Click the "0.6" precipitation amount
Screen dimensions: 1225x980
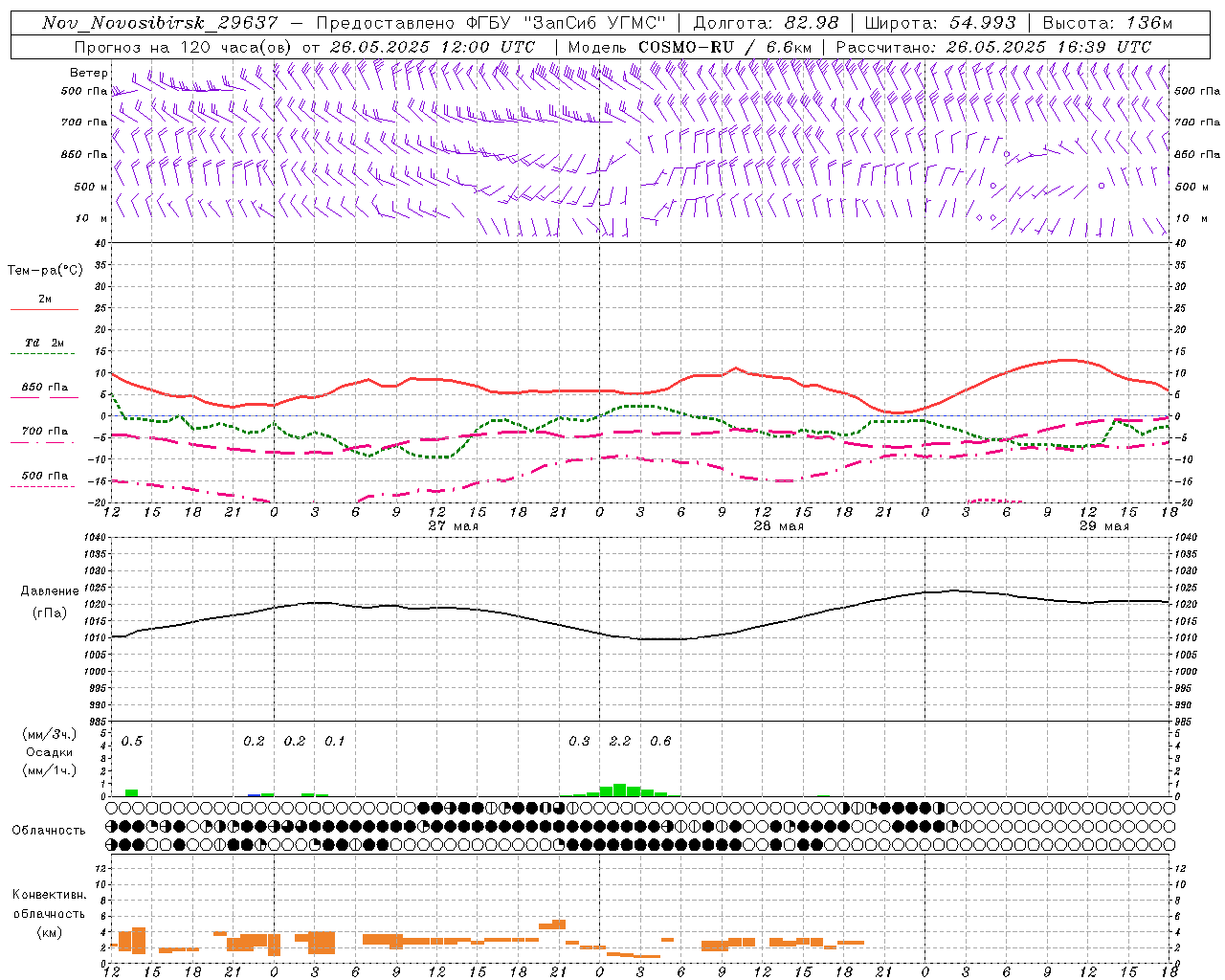(660, 742)
